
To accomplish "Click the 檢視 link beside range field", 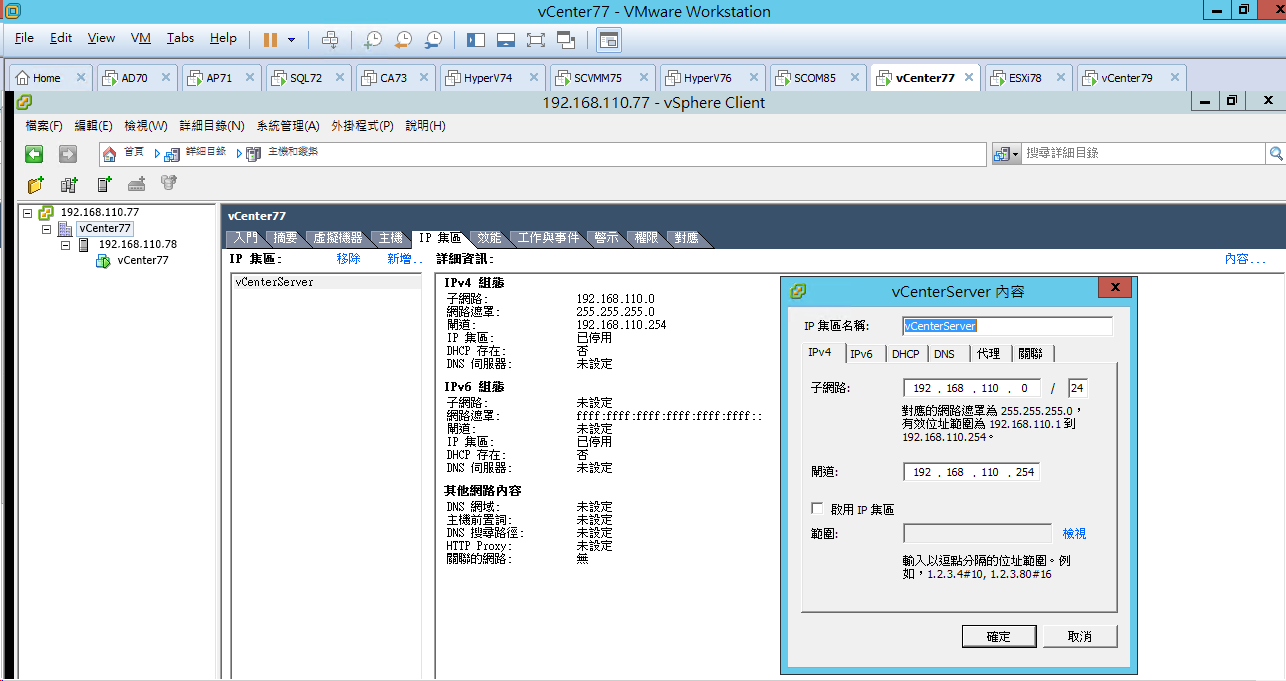I will click(x=1074, y=534).
